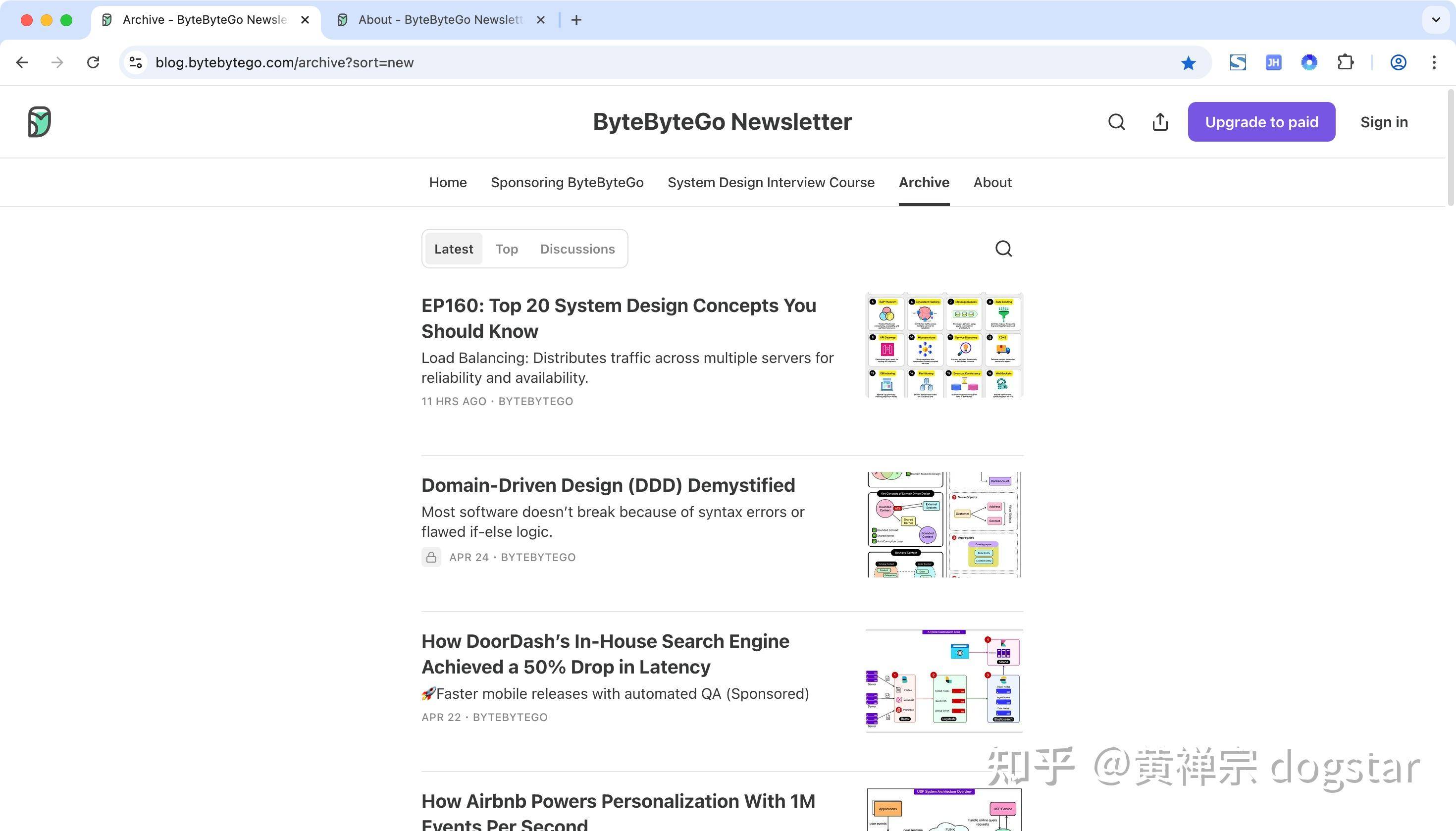Click the Load Balancing post excerpt text

[x=627, y=368]
